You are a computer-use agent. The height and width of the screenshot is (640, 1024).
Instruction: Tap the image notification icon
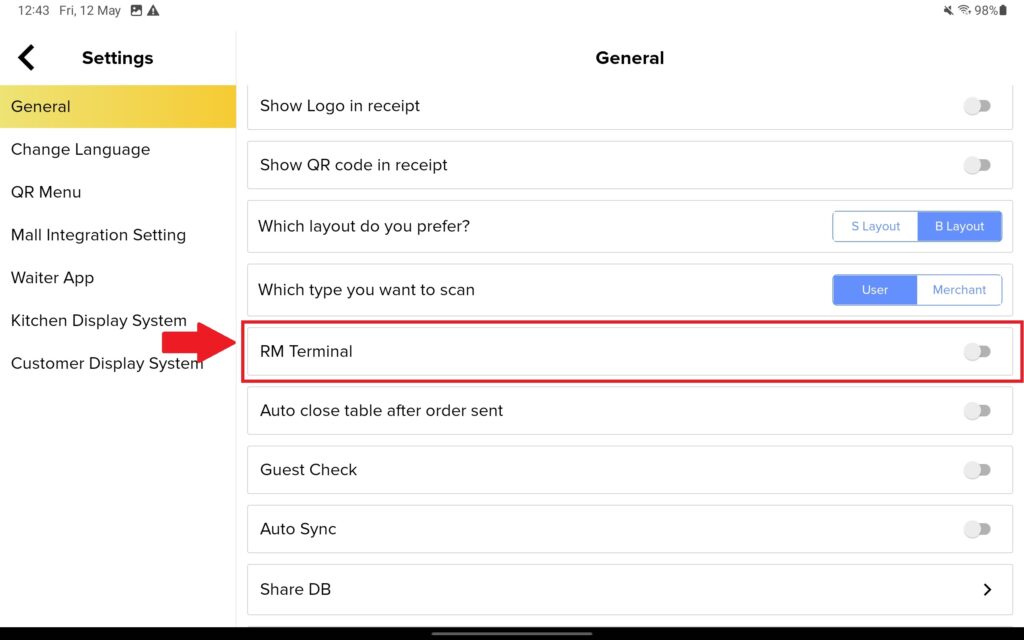136,11
